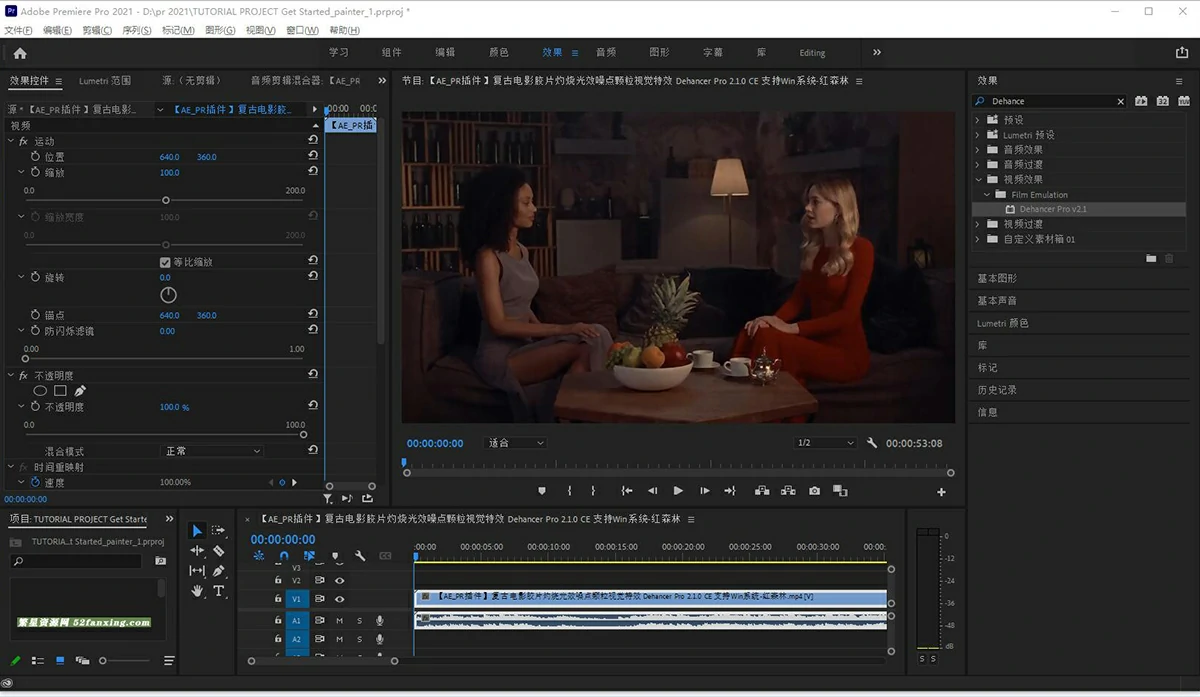
Task: Open the program monitor wrench settings
Action: pos(872,443)
